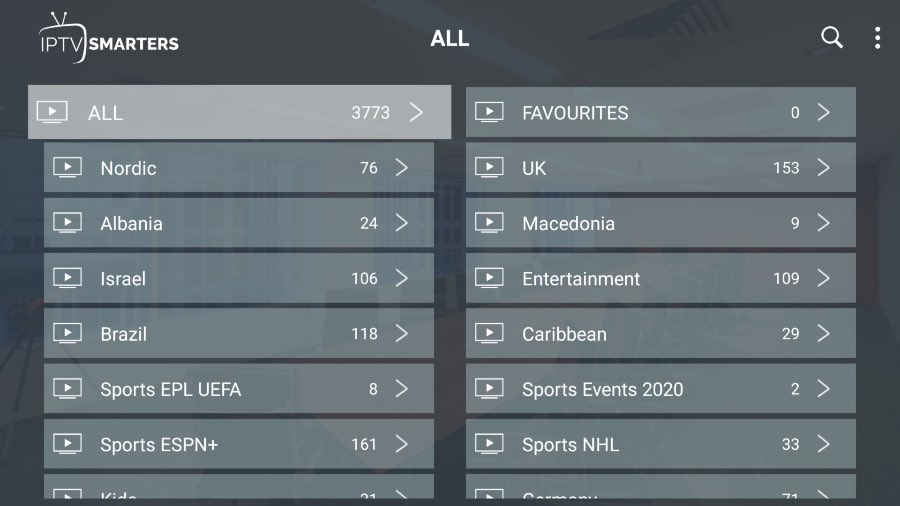The image size is (900, 506).
Task: Expand the Israel category chevron arrow
Action: [401, 278]
